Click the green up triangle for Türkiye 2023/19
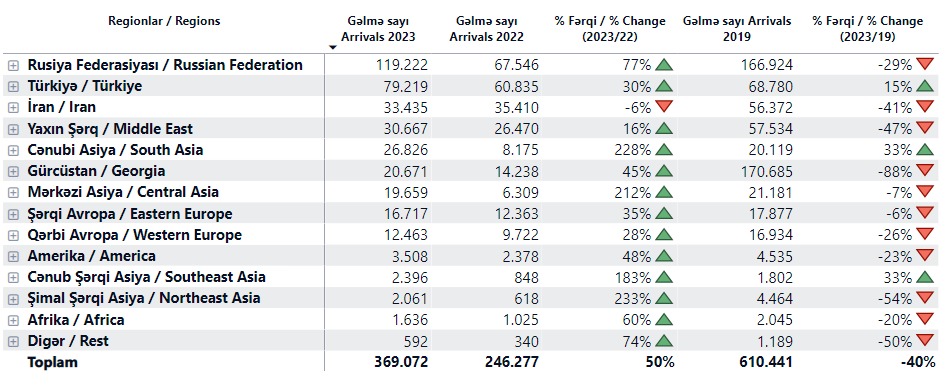Screen dimensions: 950x388 click(925, 85)
